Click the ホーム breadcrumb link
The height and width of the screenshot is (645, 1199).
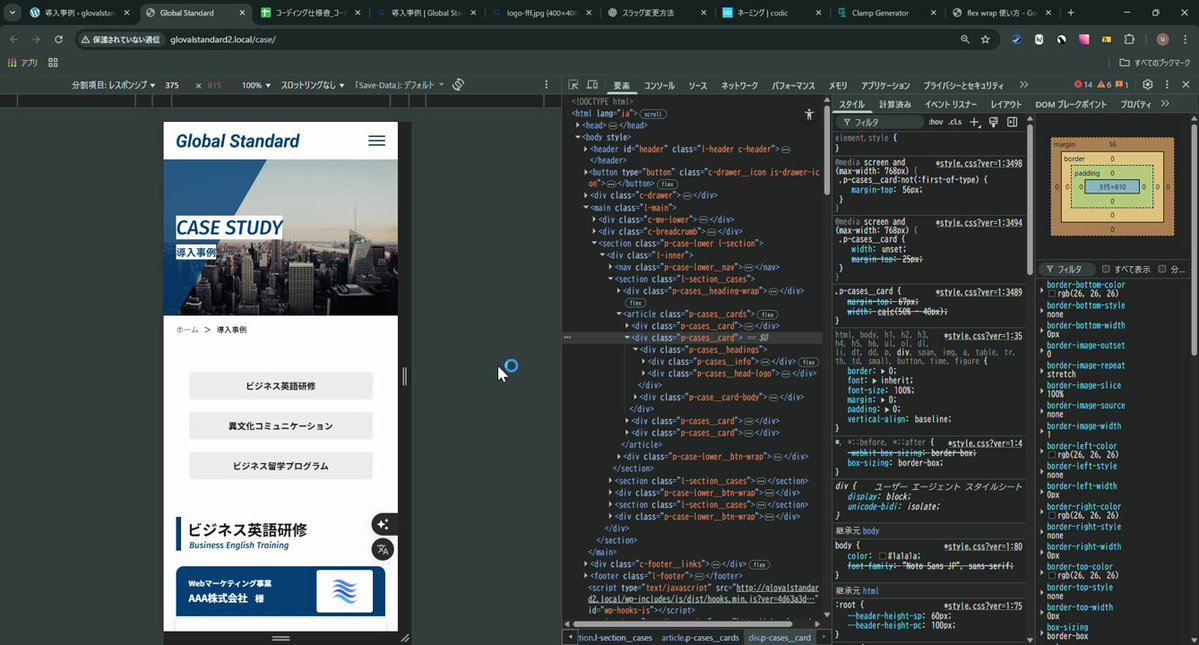click(x=187, y=329)
